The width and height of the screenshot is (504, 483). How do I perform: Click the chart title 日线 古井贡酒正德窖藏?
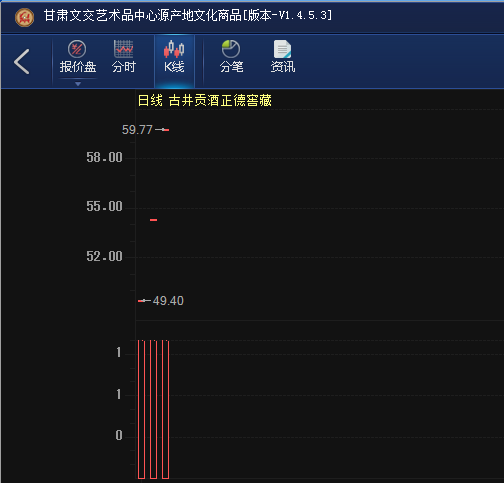click(x=205, y=100)
